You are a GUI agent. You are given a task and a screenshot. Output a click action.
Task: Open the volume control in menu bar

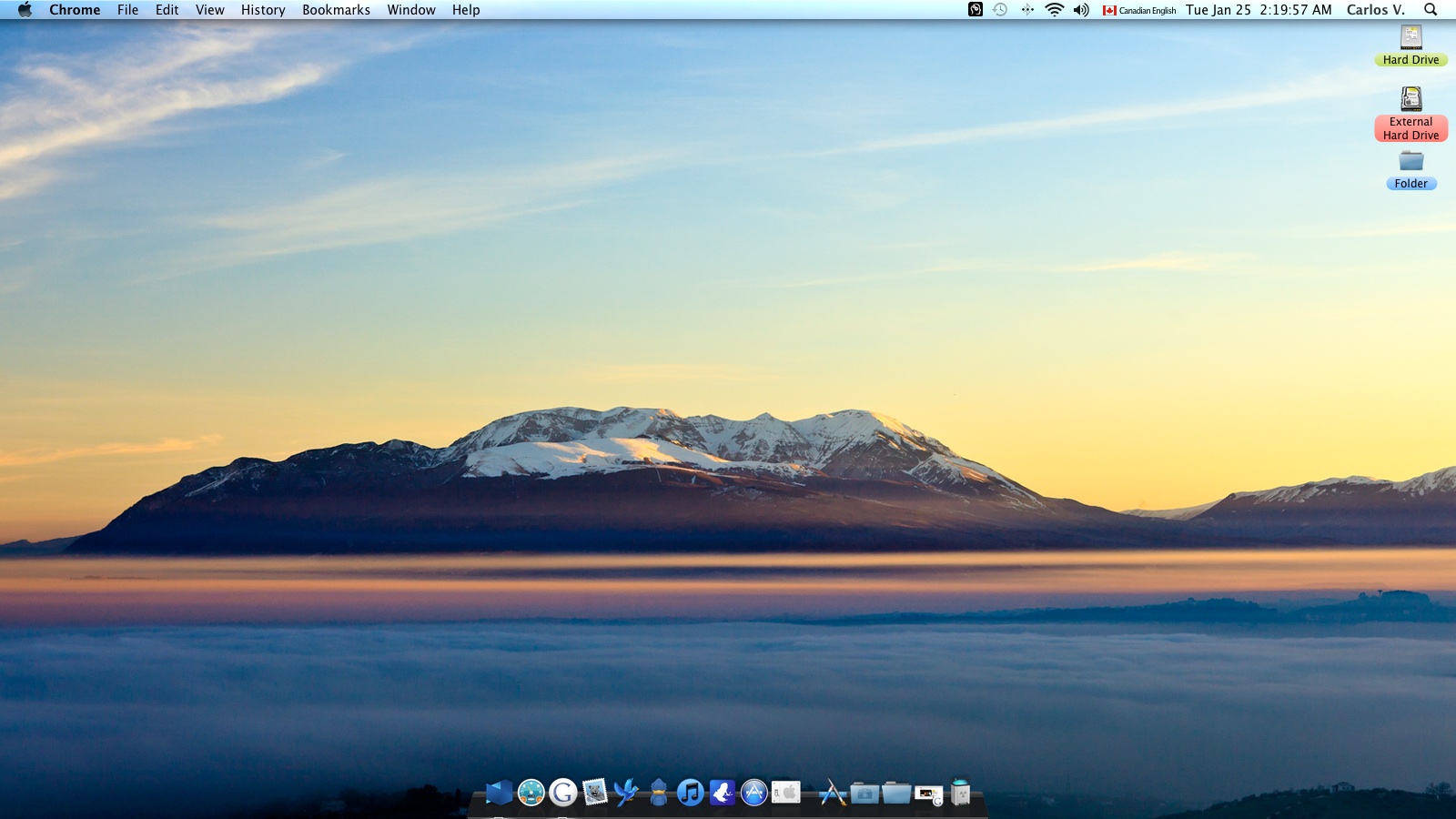[x=1081, y=10]
